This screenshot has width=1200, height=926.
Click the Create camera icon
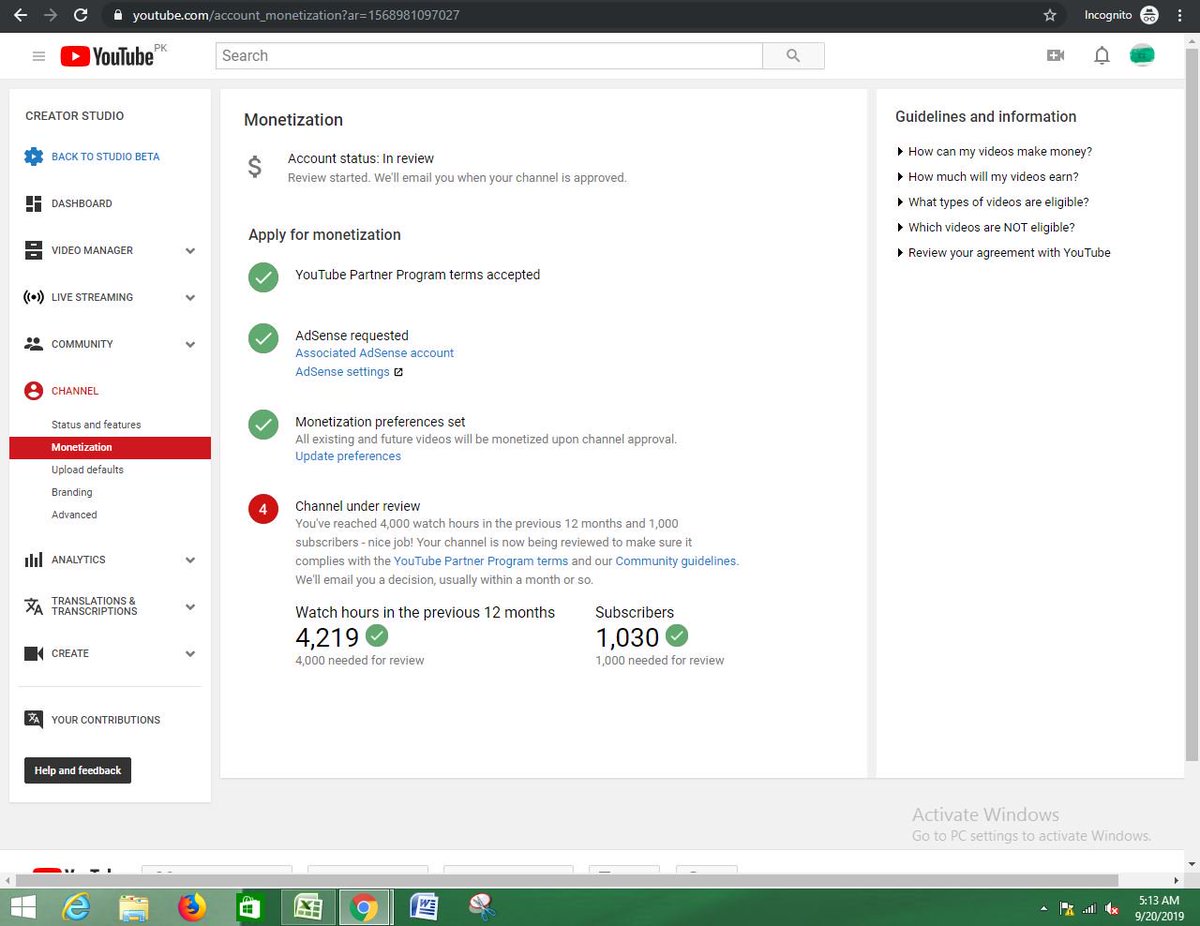pos(33,653)
